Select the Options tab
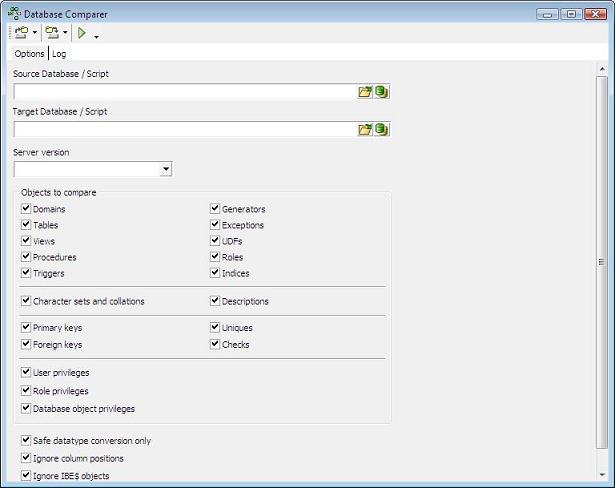 click(29, 54)
